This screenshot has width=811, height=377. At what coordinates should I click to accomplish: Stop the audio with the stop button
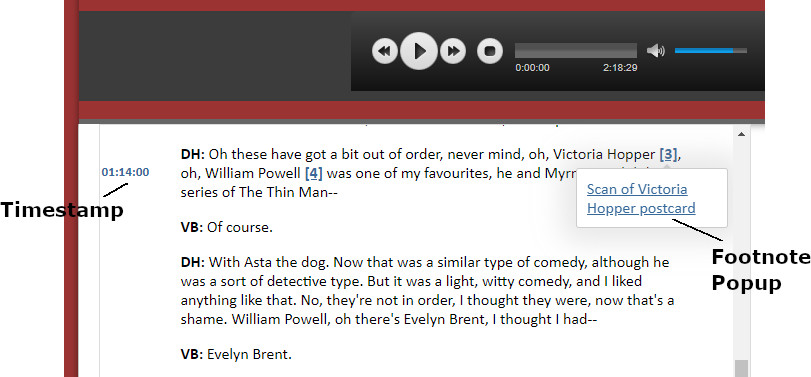click(x=490, y=51)
